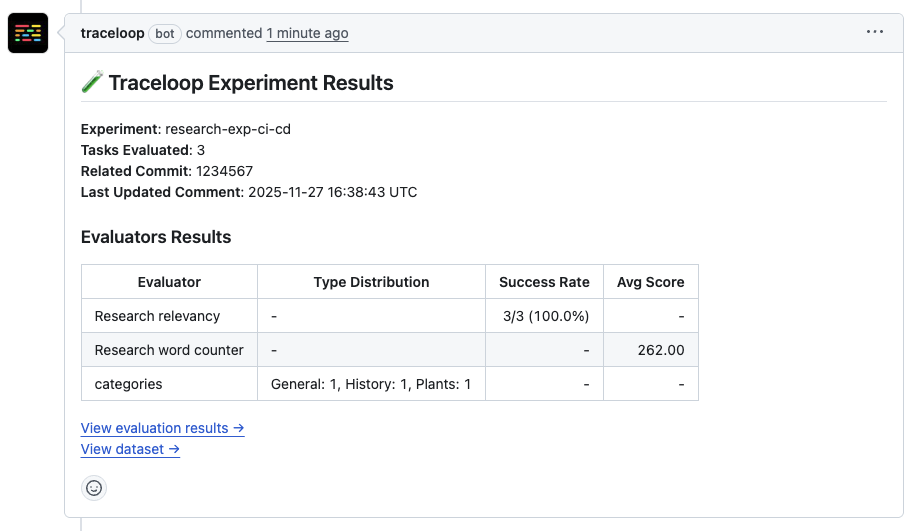Click the "Traceloop Experiment Results" heading
This screenshot has height=531, width=918.
pos(251,83)
